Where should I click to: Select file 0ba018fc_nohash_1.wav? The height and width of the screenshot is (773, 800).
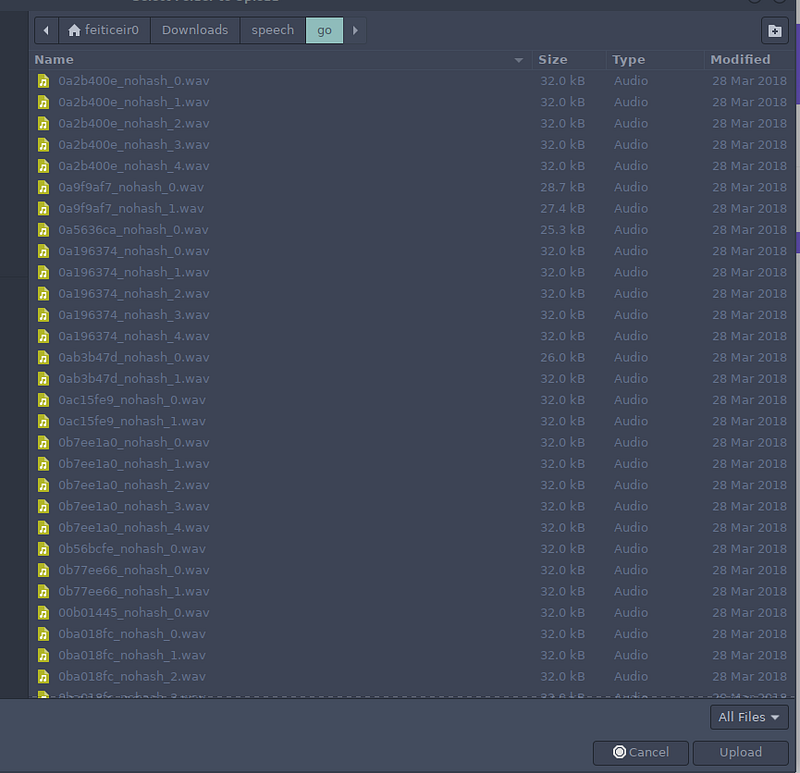tap(412, 655)
